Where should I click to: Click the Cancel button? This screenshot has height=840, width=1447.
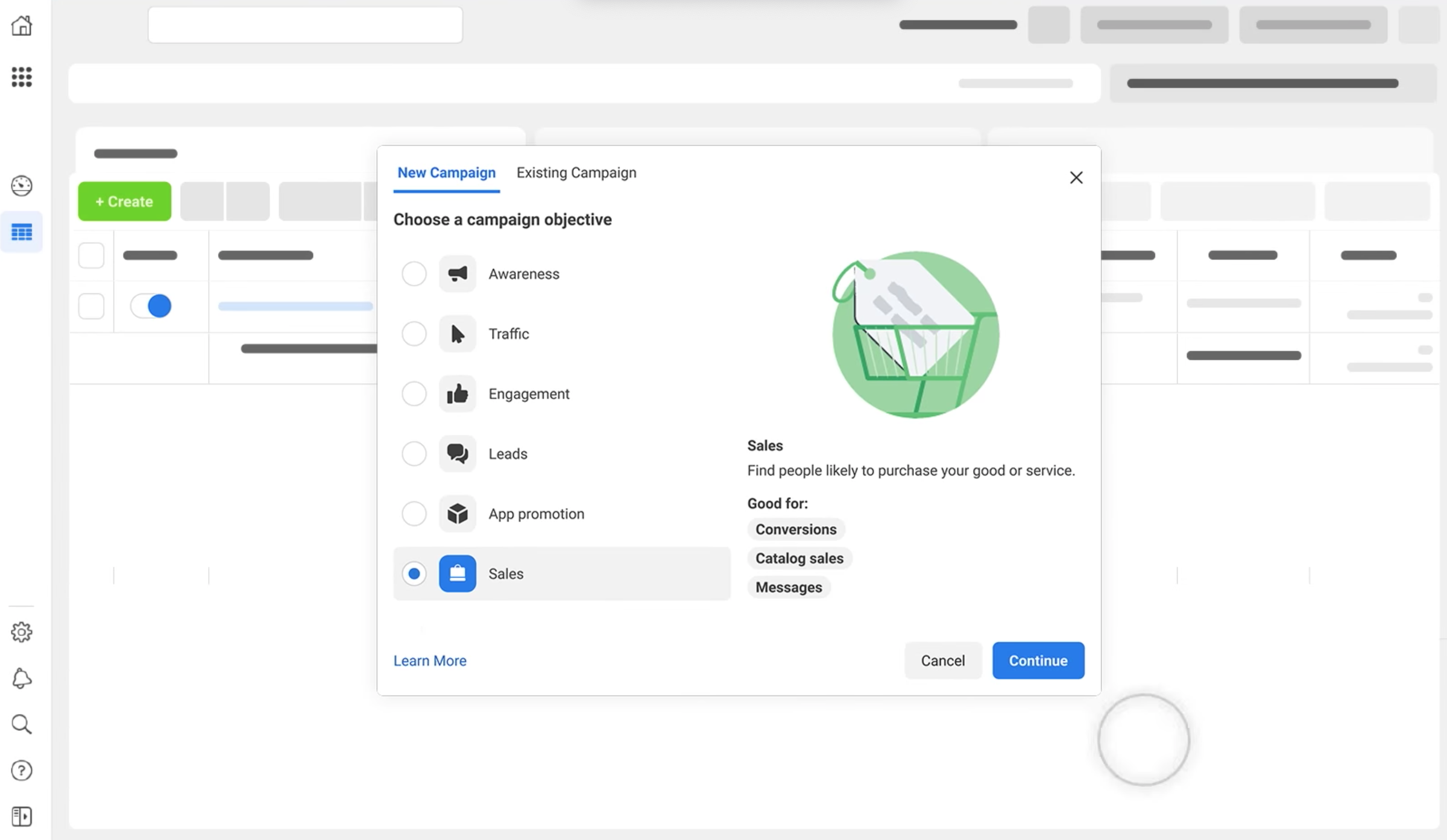(942, 660)
